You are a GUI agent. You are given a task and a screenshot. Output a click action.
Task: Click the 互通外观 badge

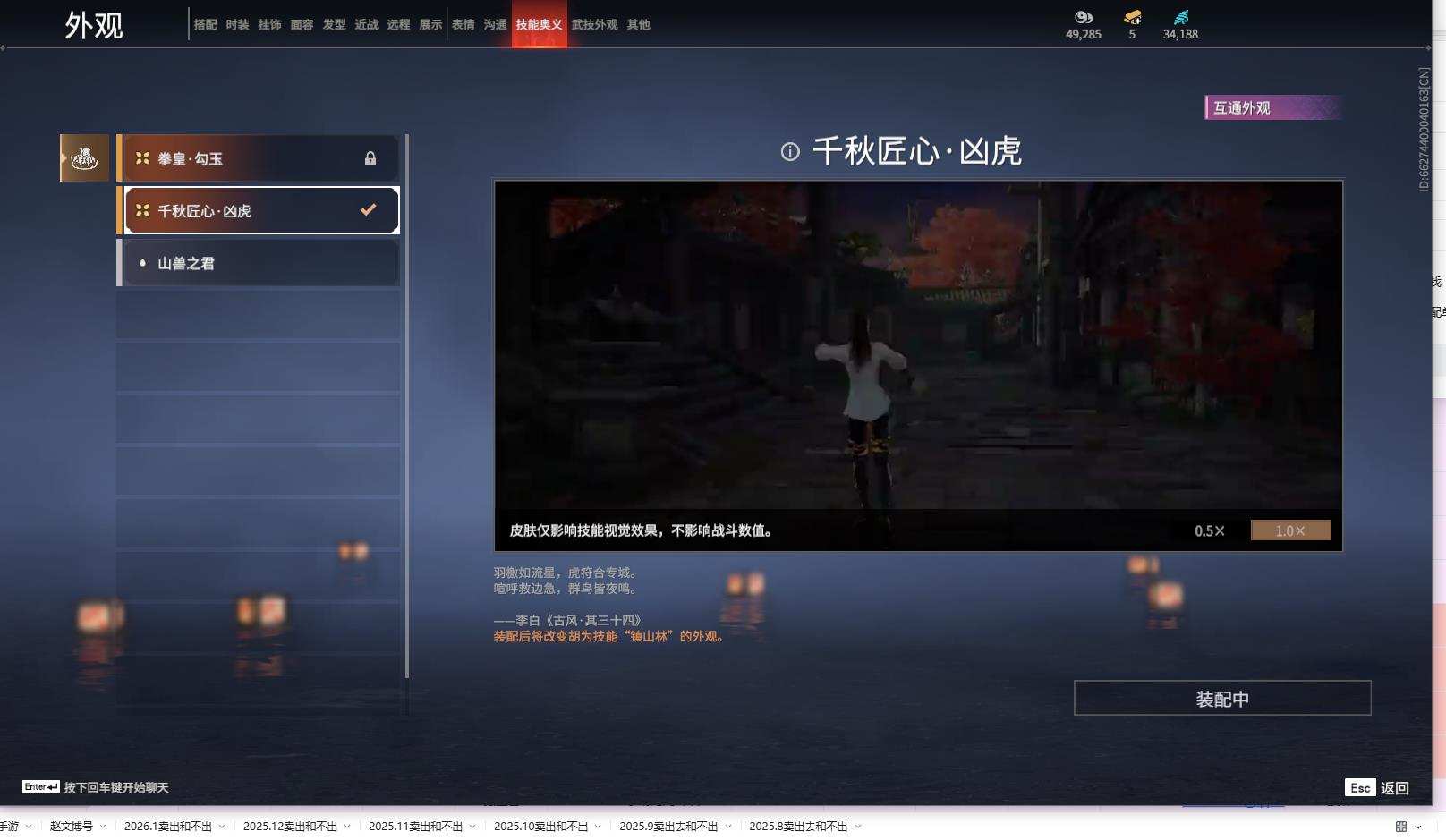pos(1272,108)
